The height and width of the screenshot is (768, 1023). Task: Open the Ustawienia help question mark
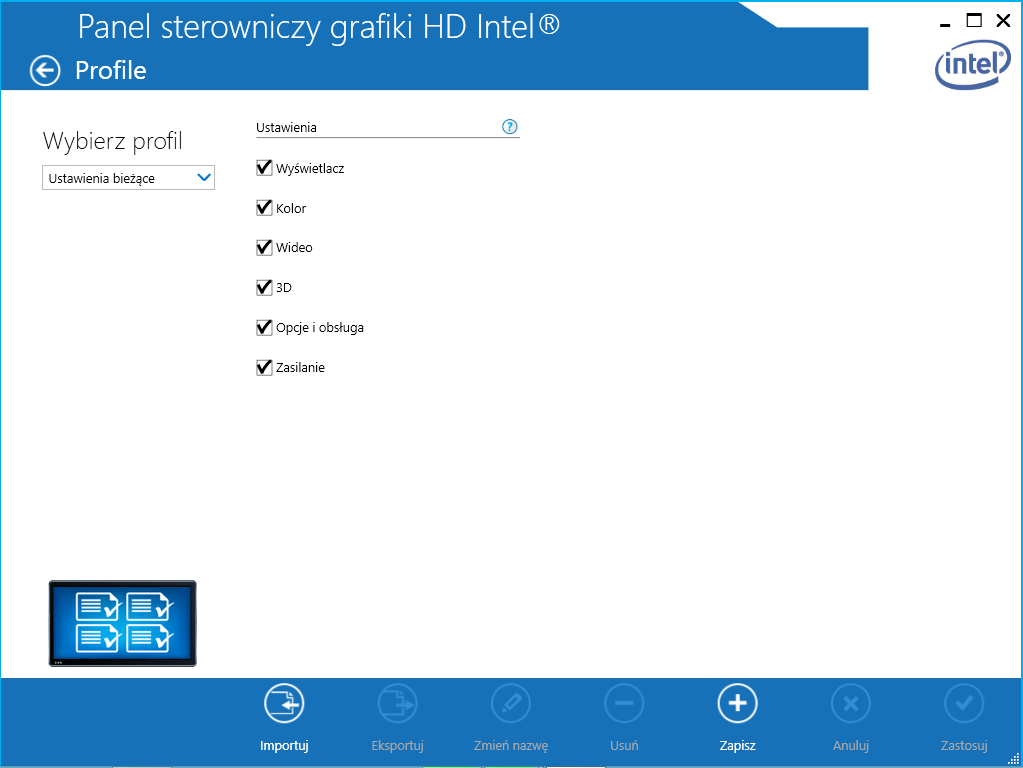(x=510, y=127)
